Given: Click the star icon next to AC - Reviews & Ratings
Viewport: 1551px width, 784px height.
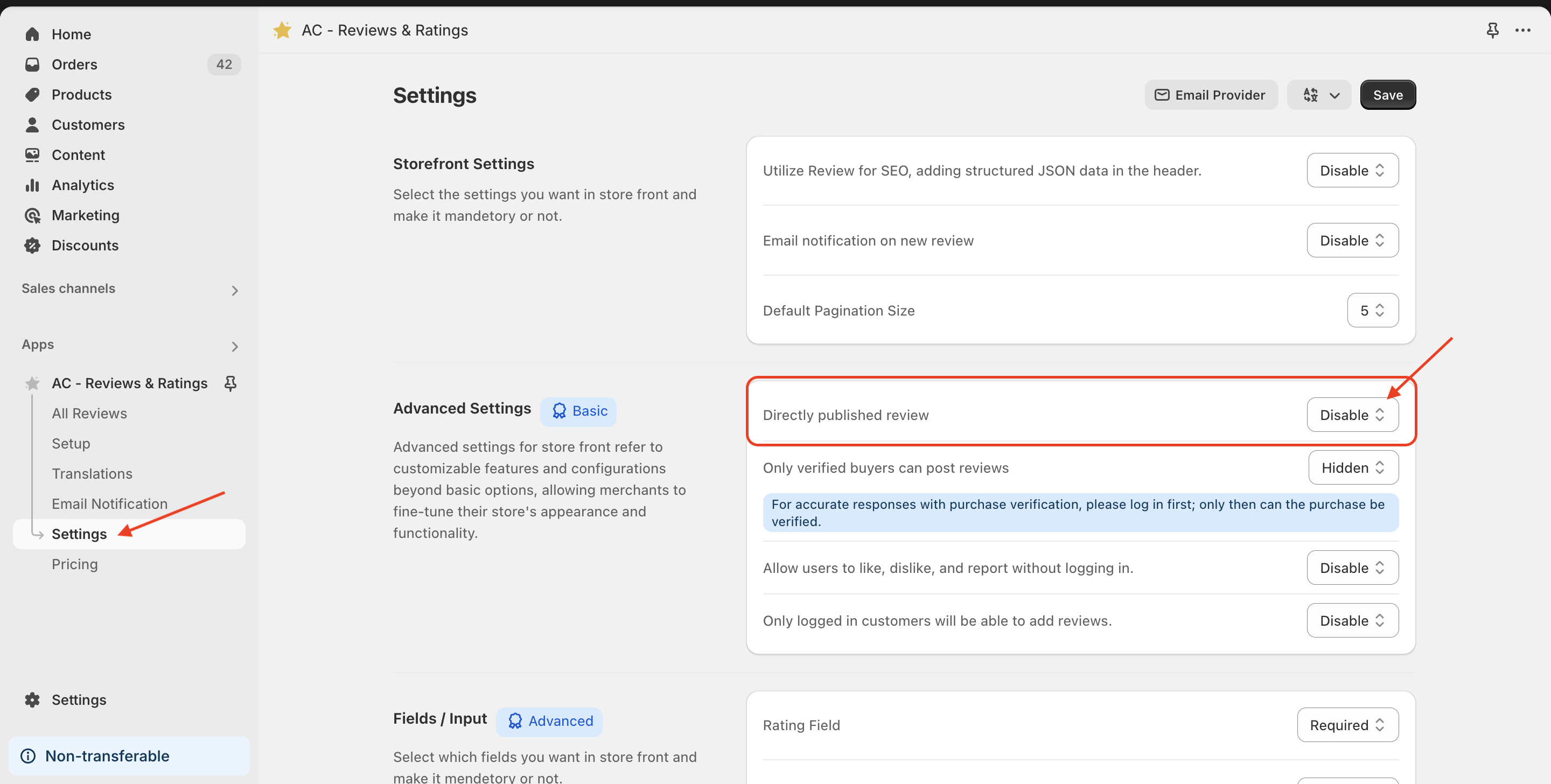Looking at the screenshot, I should coord(32,382).
